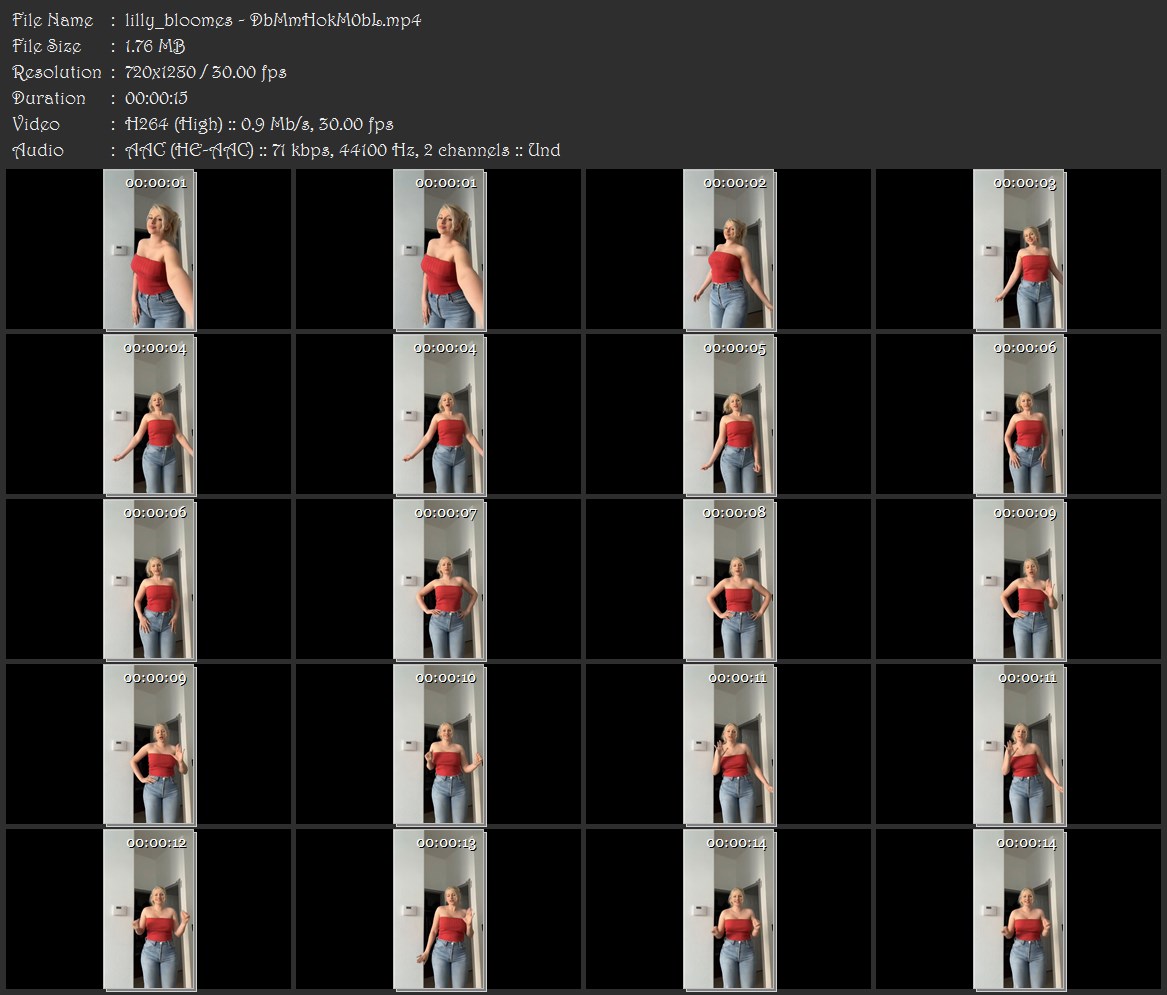Click the 00:00:13 timestamp label

click(x=445, y=844)
